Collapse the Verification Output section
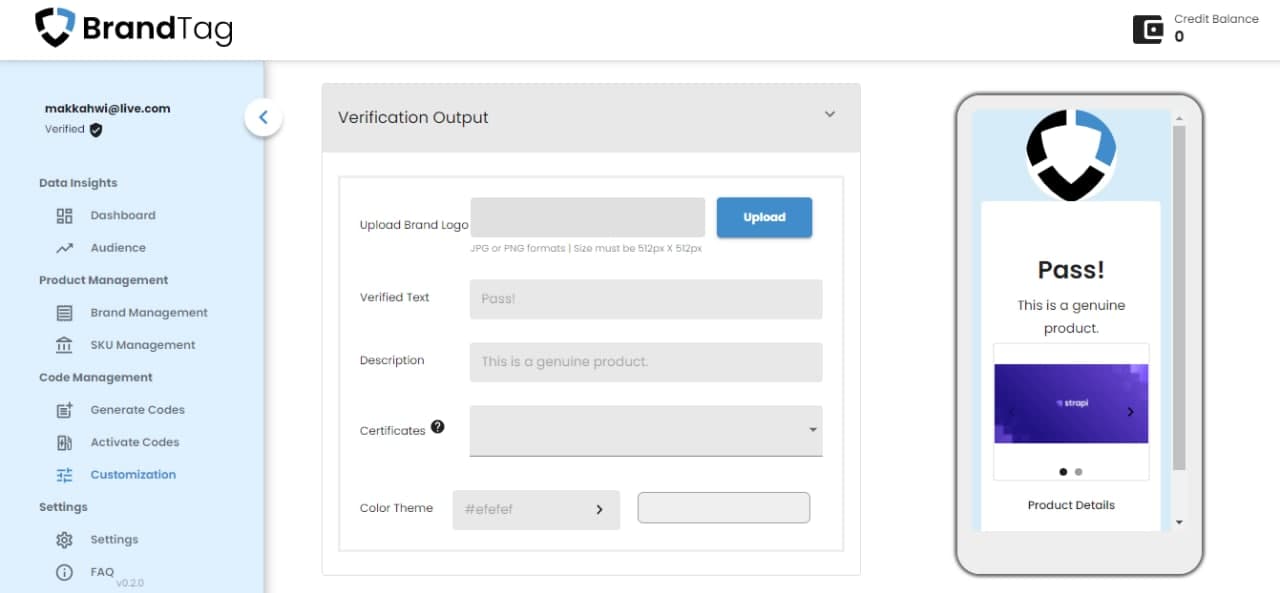 coord(829,115)
